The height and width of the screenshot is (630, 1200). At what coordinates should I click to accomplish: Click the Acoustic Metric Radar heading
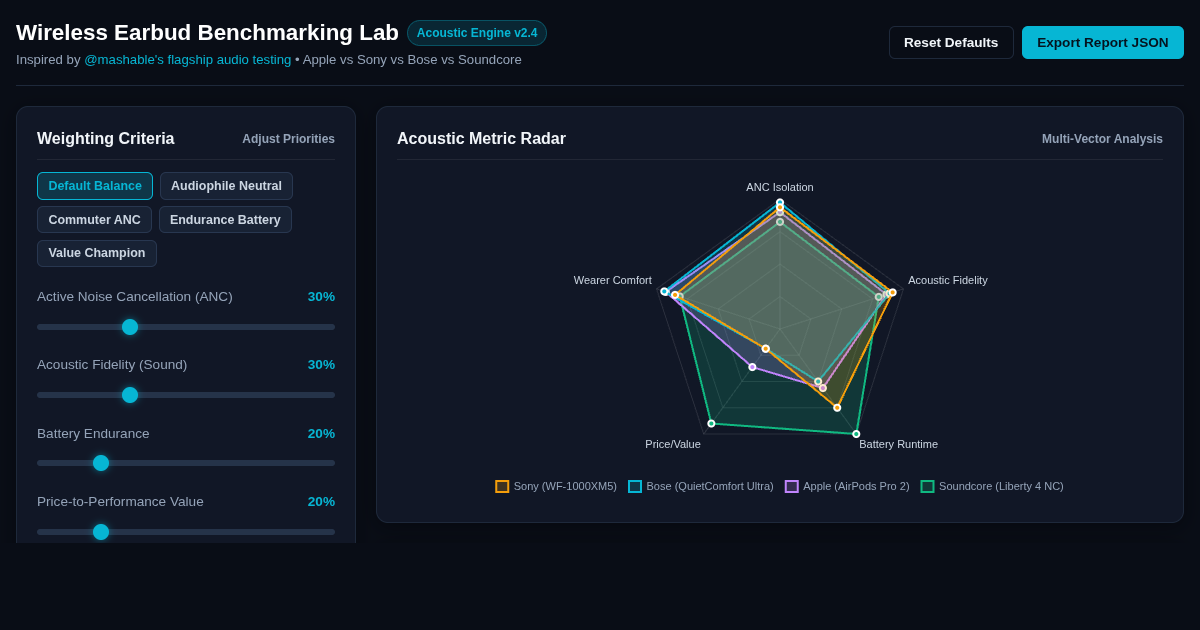pos(481,139)
